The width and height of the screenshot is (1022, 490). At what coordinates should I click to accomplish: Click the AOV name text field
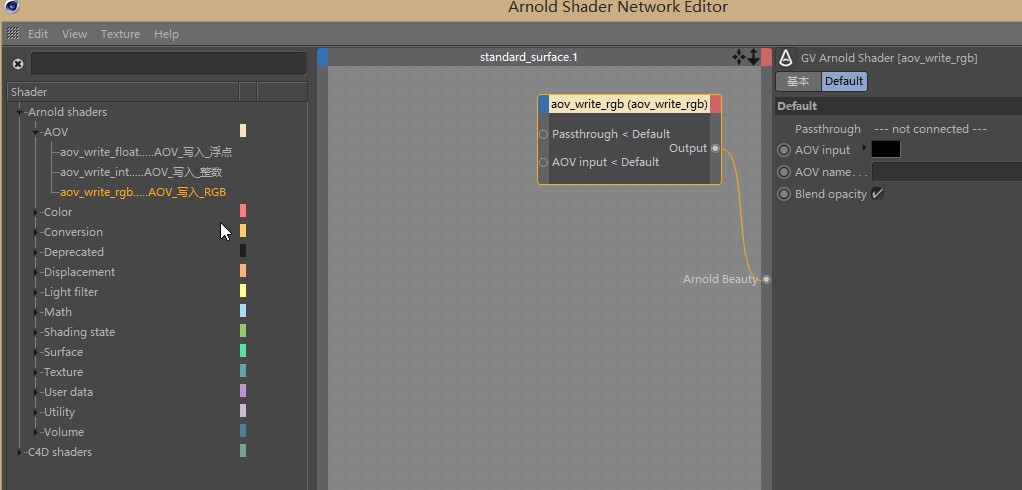click(x=947, y=172)
